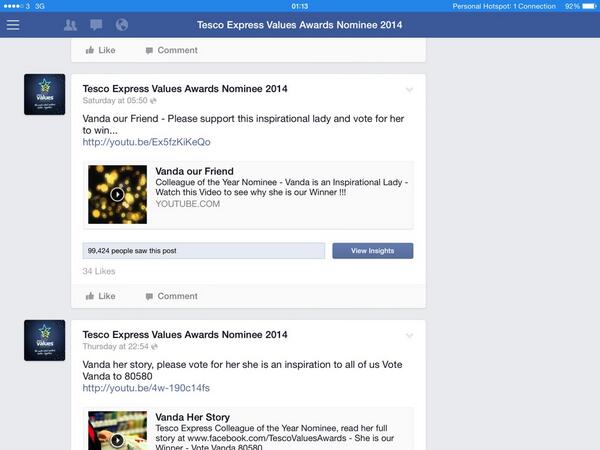Comment on the partially visible top post
The image size is (600, 450).
coord(171,50)
